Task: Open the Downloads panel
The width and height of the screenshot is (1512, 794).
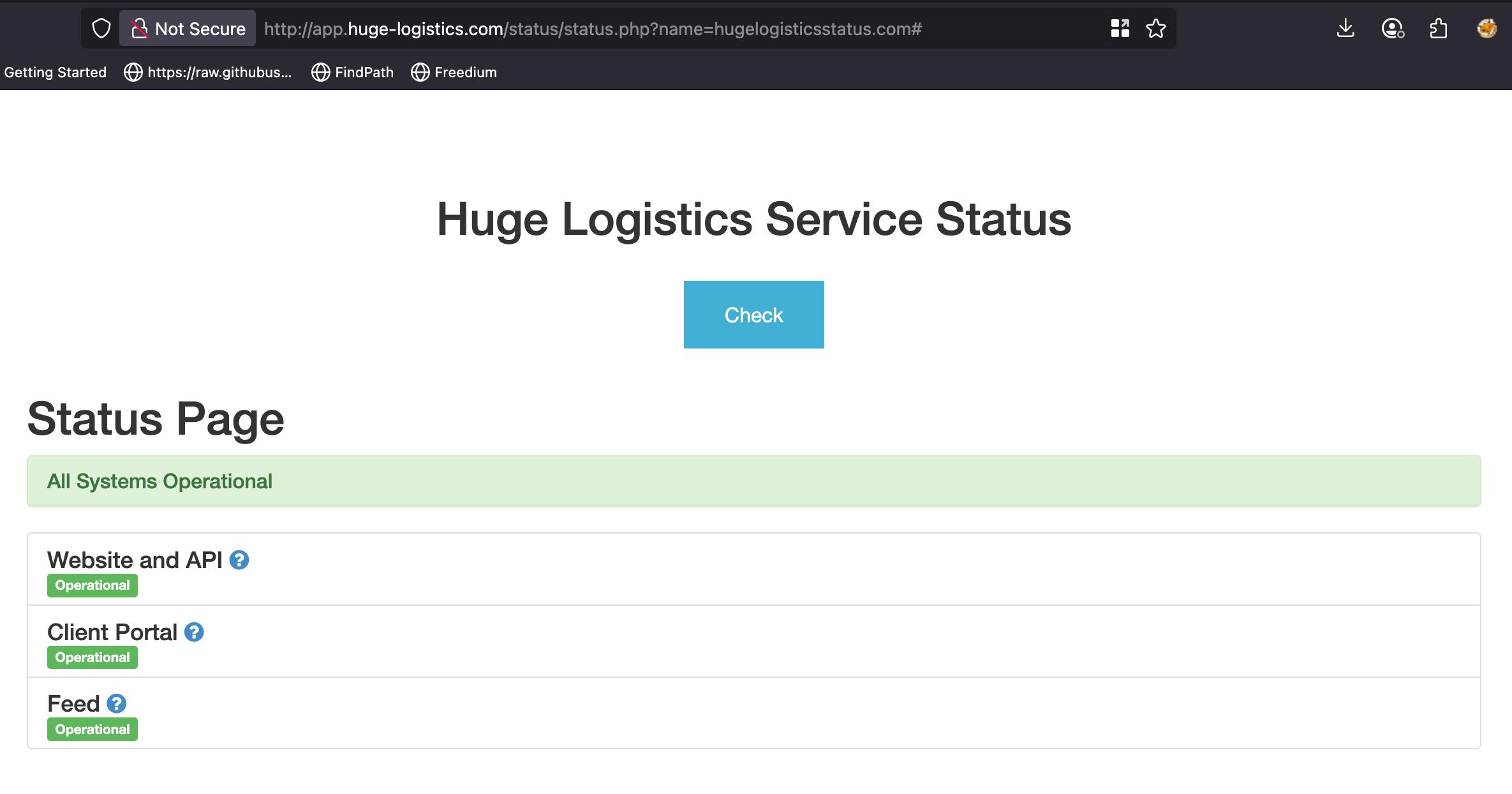Action: tap(1345, 29)
